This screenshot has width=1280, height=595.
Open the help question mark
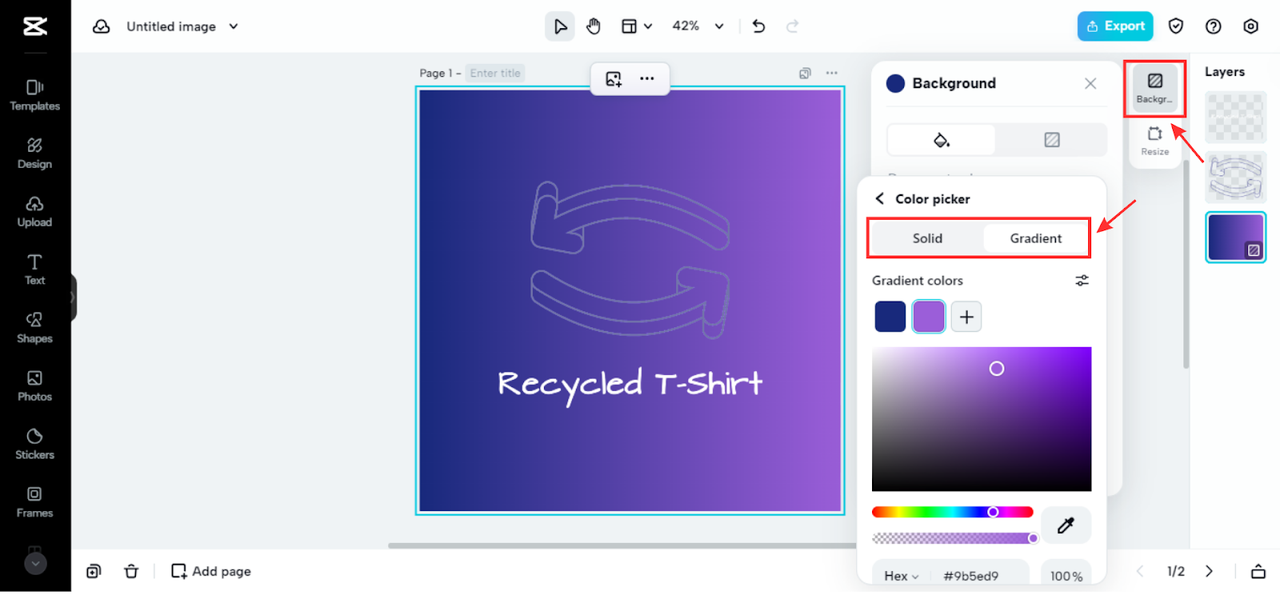pyautogui.click(x=1213, y=26)
